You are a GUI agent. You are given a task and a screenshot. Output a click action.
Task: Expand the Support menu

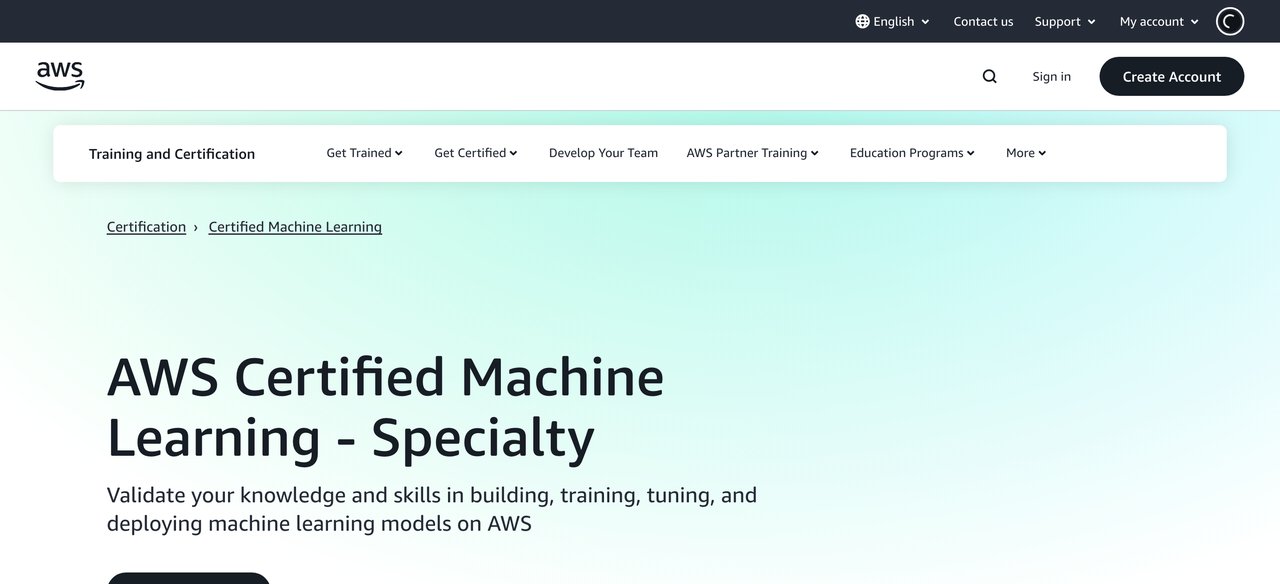click(x=1065, y=21)
